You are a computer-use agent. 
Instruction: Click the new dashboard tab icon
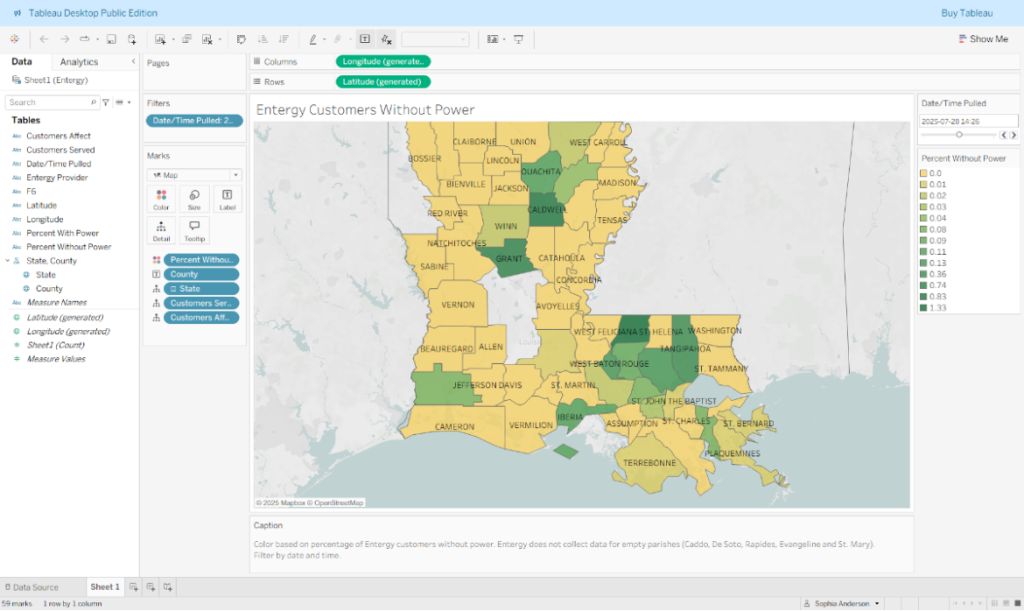[x=151, y=588]
